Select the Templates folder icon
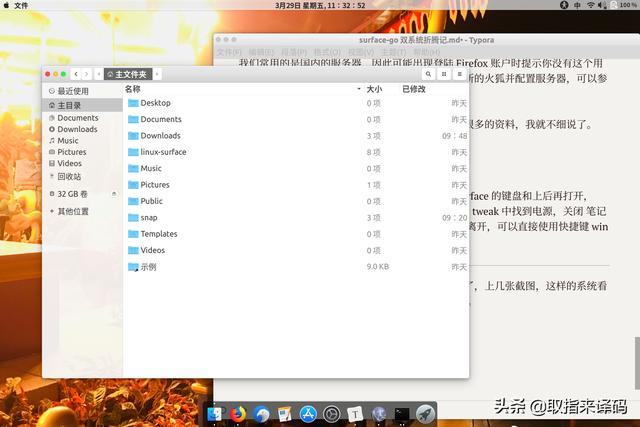 click(x=133, y=234)
